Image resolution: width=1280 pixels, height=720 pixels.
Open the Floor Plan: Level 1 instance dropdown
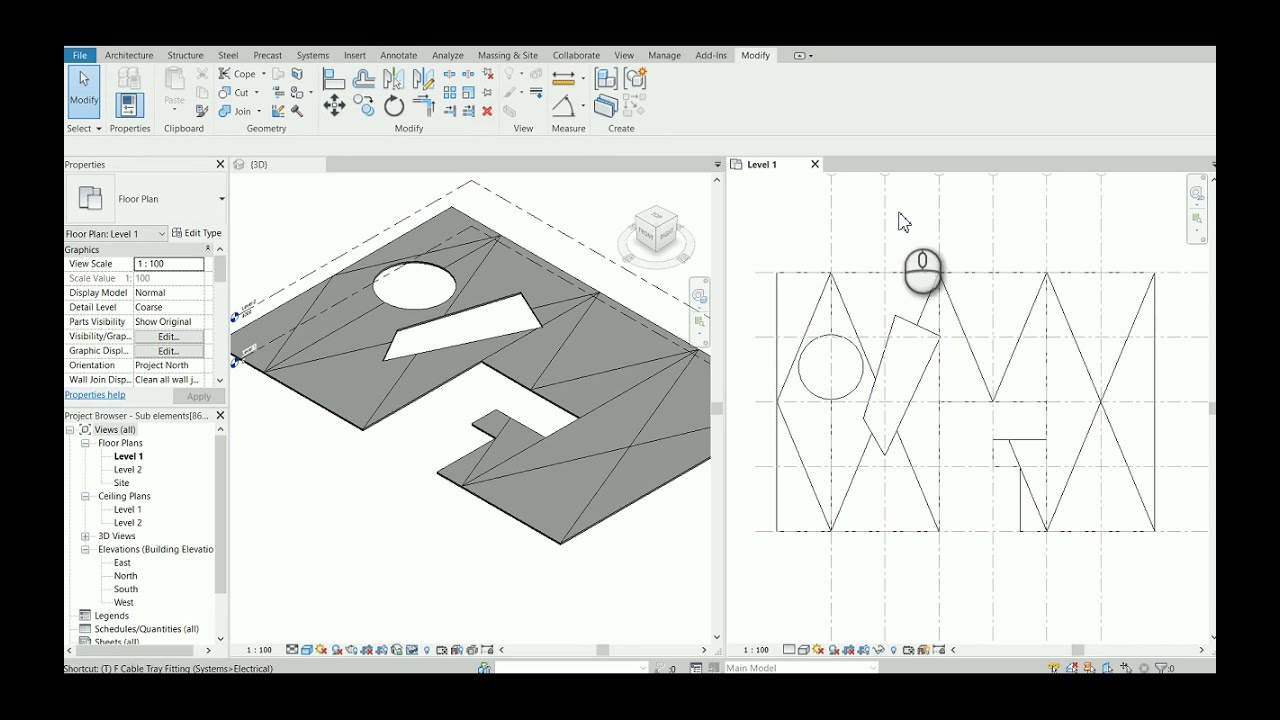(162, 234)
